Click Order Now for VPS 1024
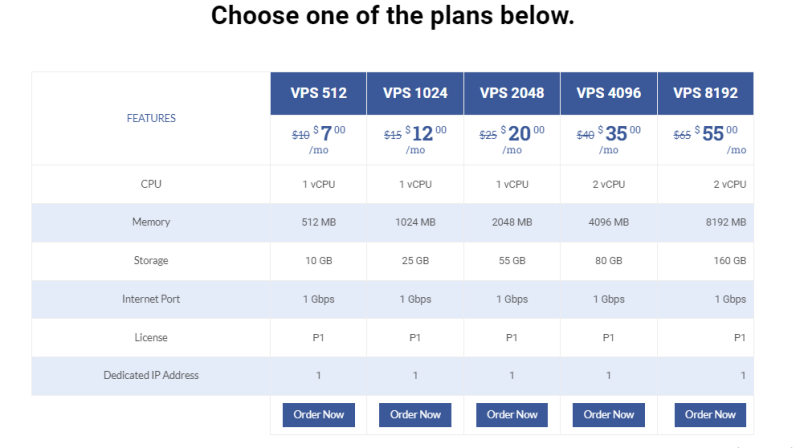 (x=415, y=414)
